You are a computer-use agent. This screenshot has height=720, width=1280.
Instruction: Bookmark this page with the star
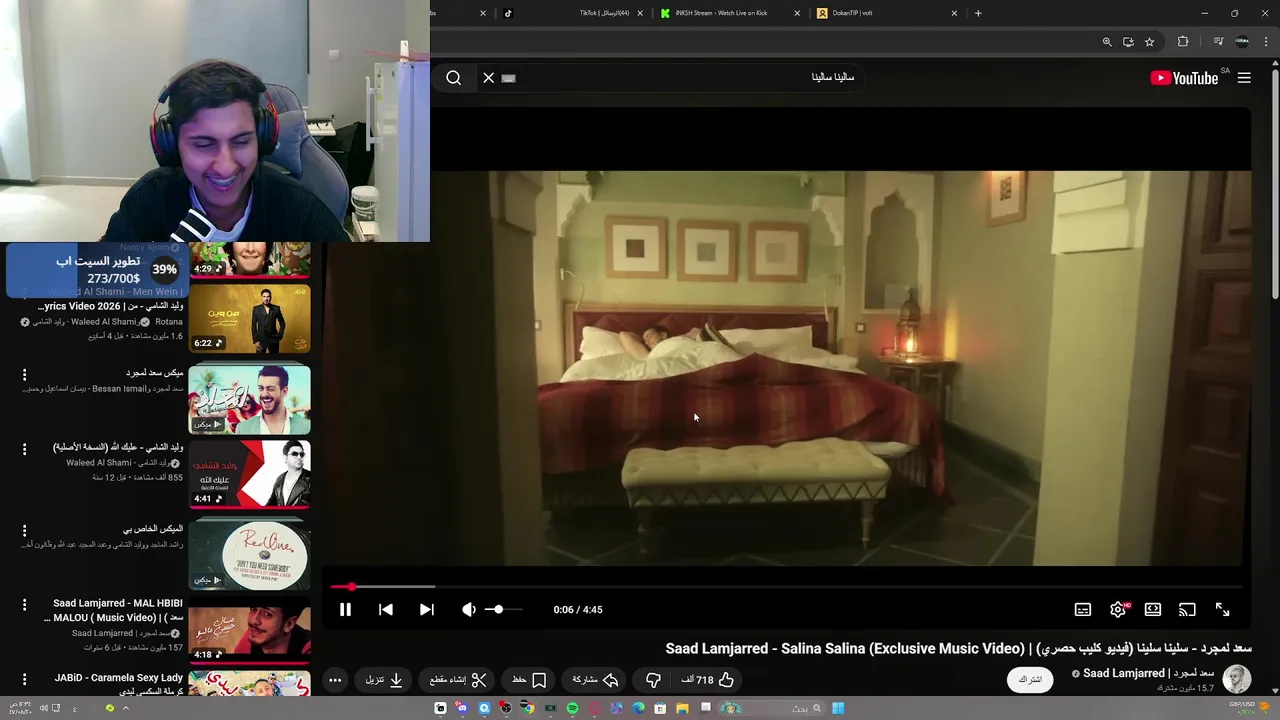pyautogui.click(x=1150, y=42)
